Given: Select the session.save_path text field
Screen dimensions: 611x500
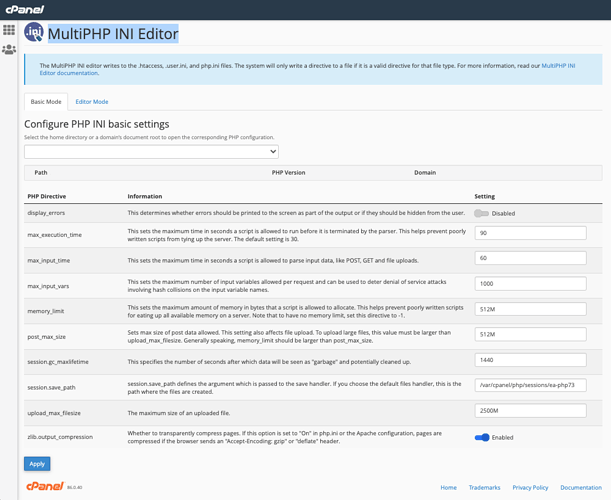Looking at the screenshot, I should (530, 385).
